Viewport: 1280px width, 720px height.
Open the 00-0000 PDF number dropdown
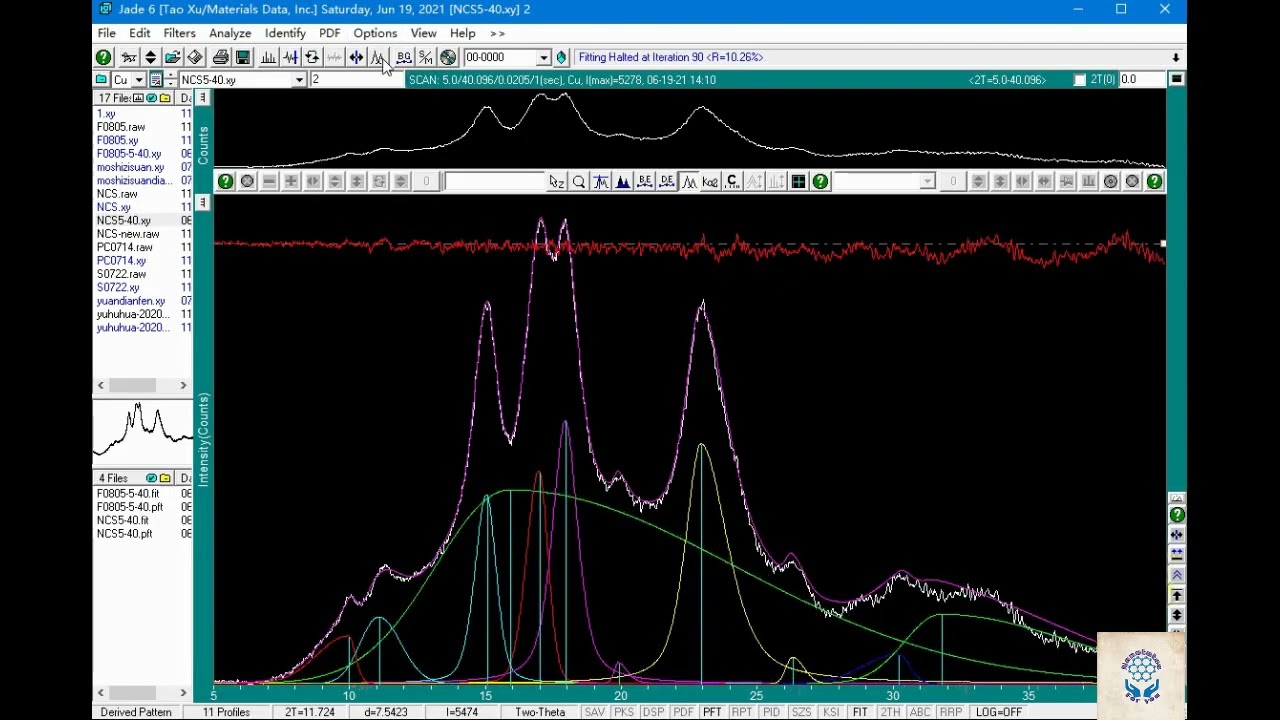tap(543, 58)
